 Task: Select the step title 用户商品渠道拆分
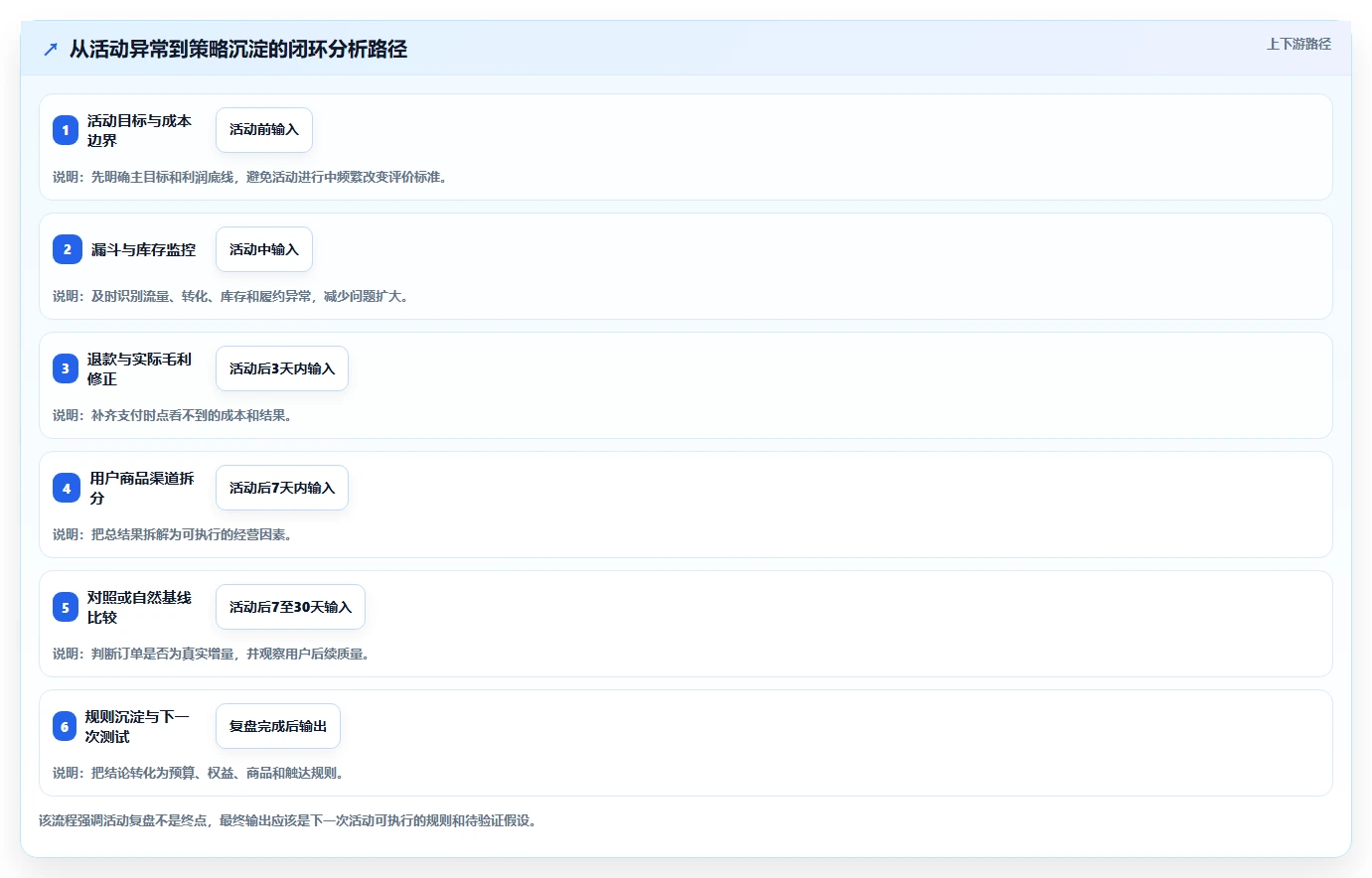[x=142, y=488]
